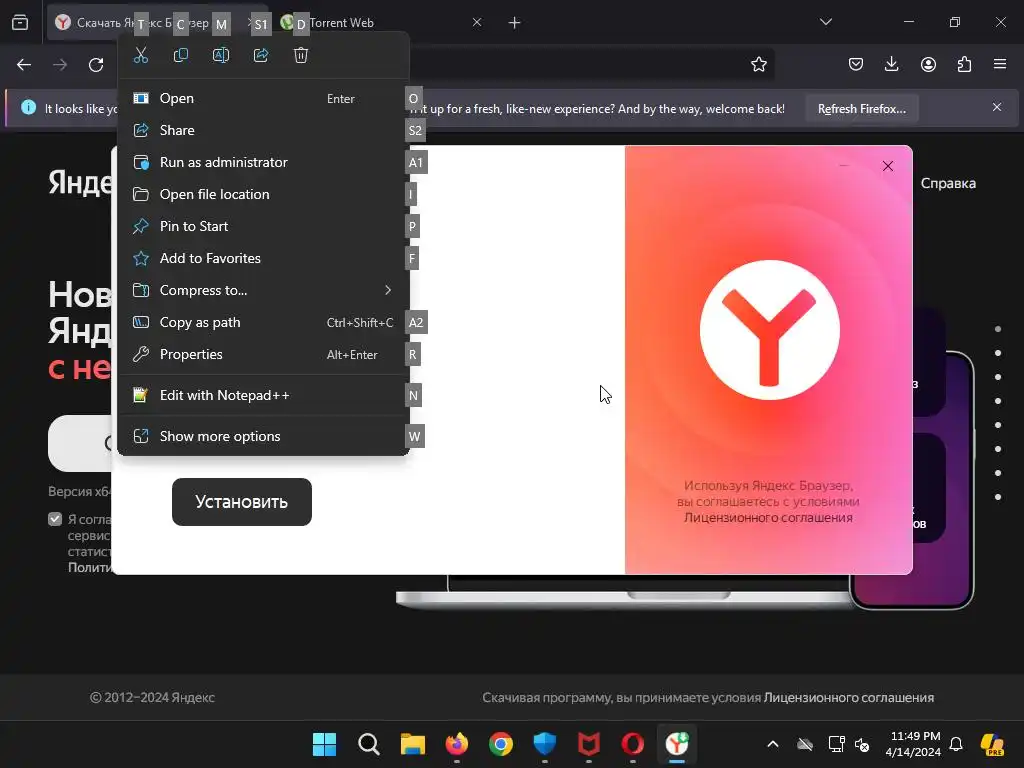This screenshot has height=768, width=1024.
Task: Open McAfee from taskbar
Action: 588,744
